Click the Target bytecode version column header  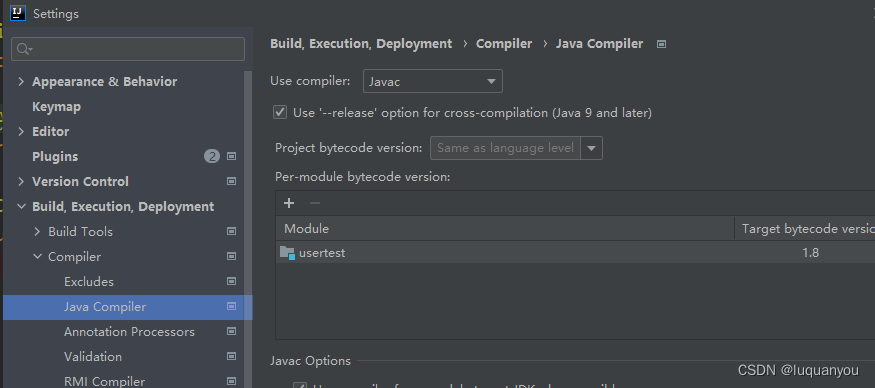[804, 229]
